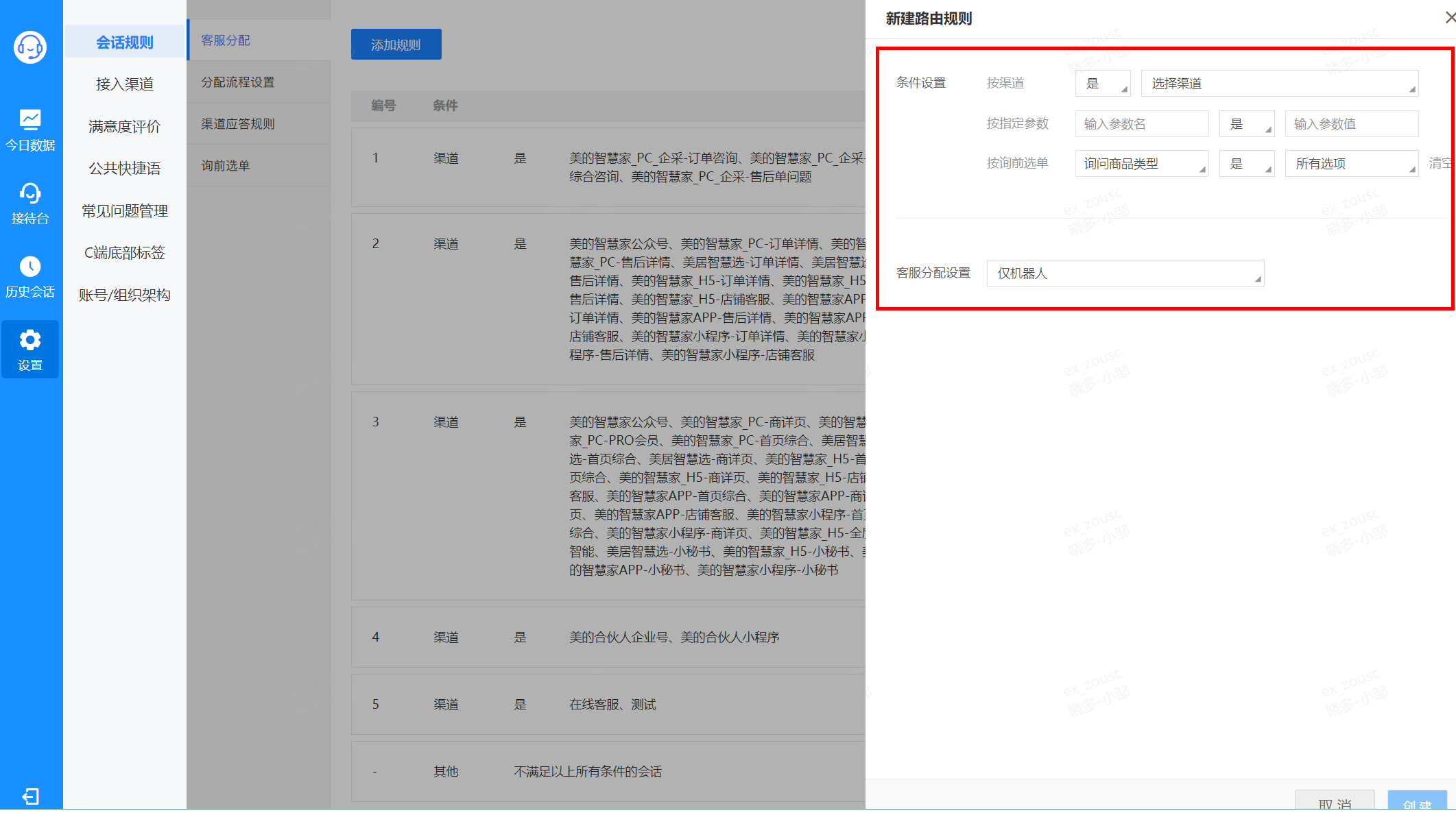Click the 客服分配设置 label

[933, 273]
